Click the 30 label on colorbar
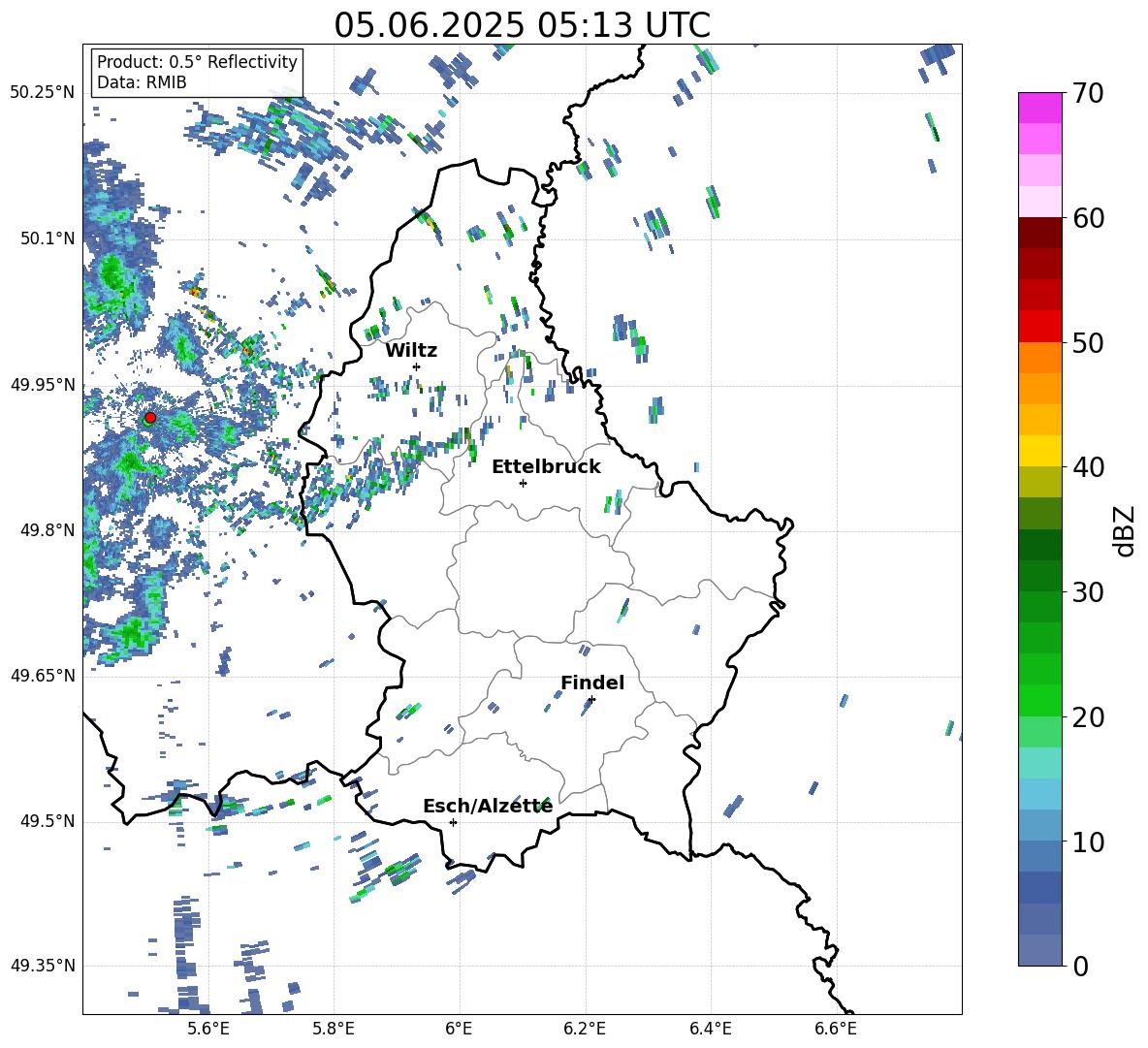The width and height of the screenshot is (1148, 1048). point(1088,592)
